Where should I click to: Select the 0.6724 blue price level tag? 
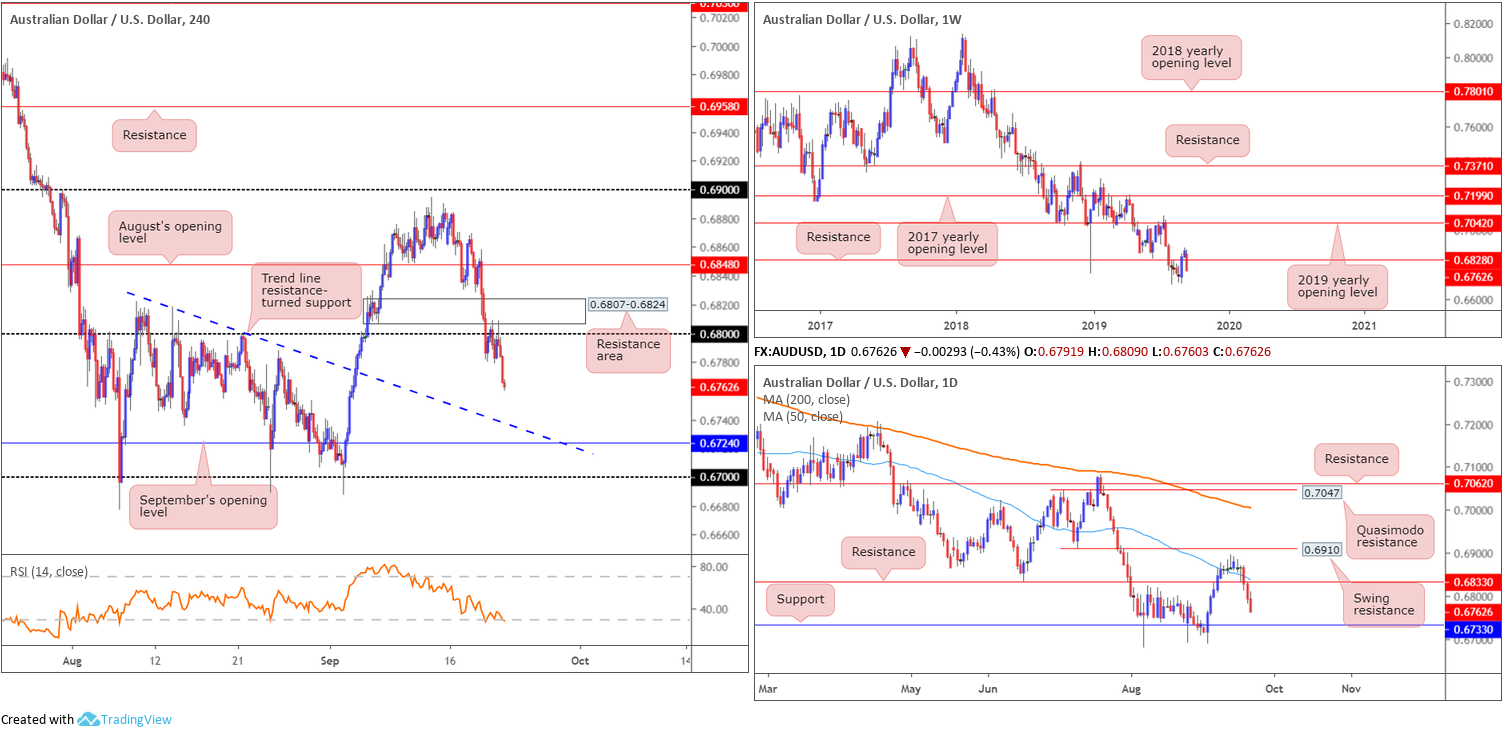[x=718, y=442]
